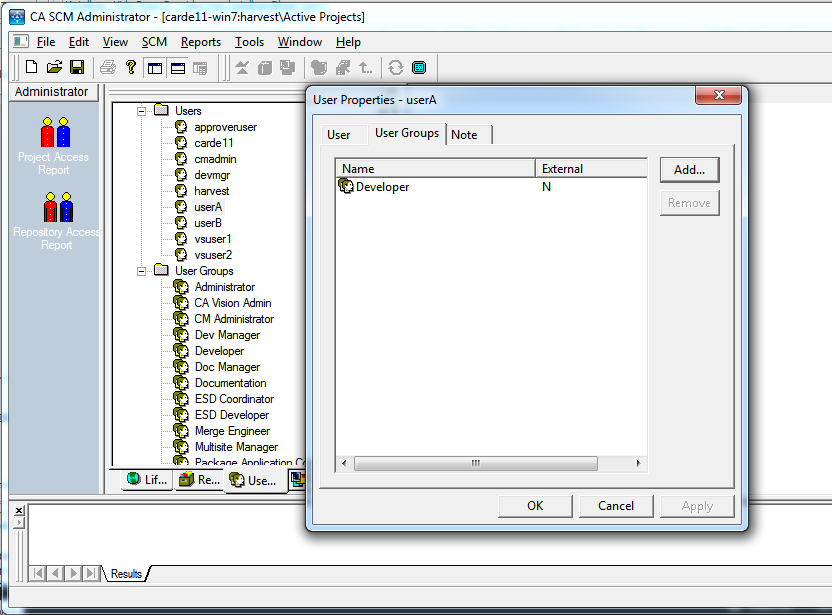Collapse the Users folder in tree

[141, 111]
